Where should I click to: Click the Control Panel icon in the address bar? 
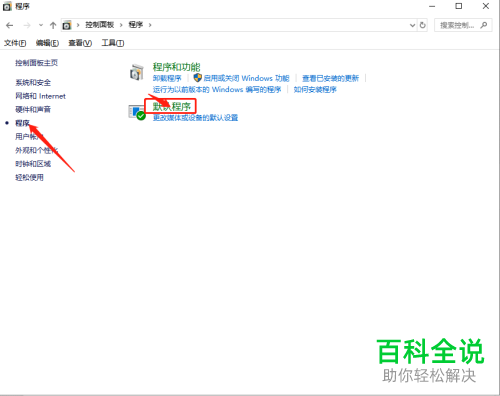(x=67, y=25)
